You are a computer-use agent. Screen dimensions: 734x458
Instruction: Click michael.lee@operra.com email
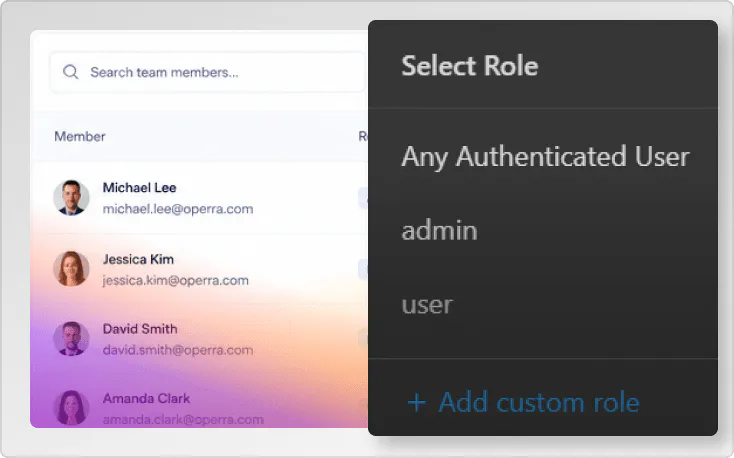click(178, 209)
